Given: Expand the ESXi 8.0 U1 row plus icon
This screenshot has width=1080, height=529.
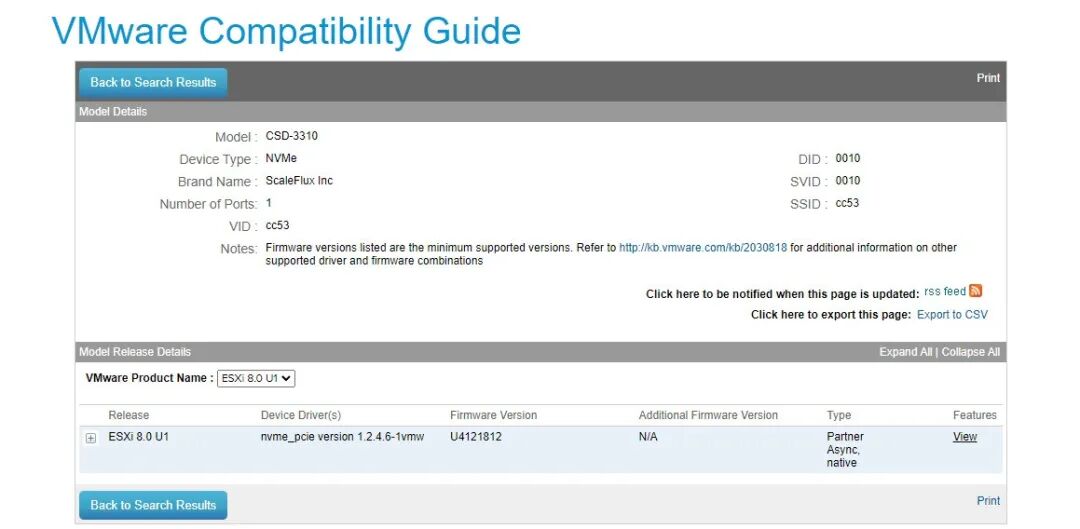Looking at the screenshot, I should tap(91, 439).
